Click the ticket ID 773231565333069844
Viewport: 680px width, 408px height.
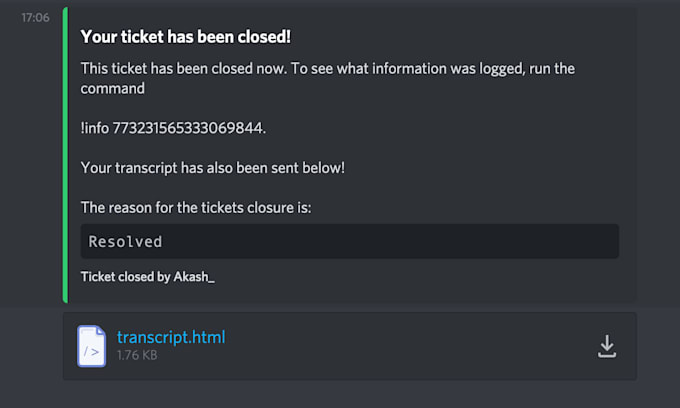click(187, 128)
